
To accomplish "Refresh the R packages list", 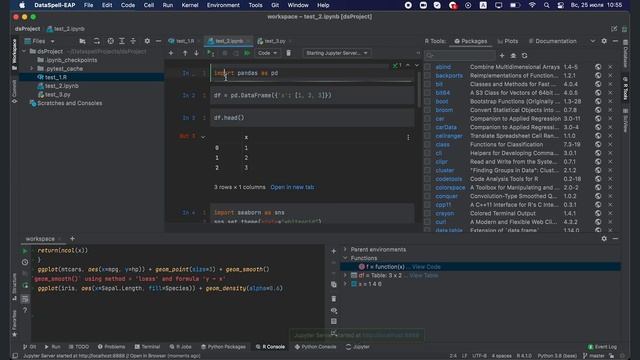I will point(524,56).
